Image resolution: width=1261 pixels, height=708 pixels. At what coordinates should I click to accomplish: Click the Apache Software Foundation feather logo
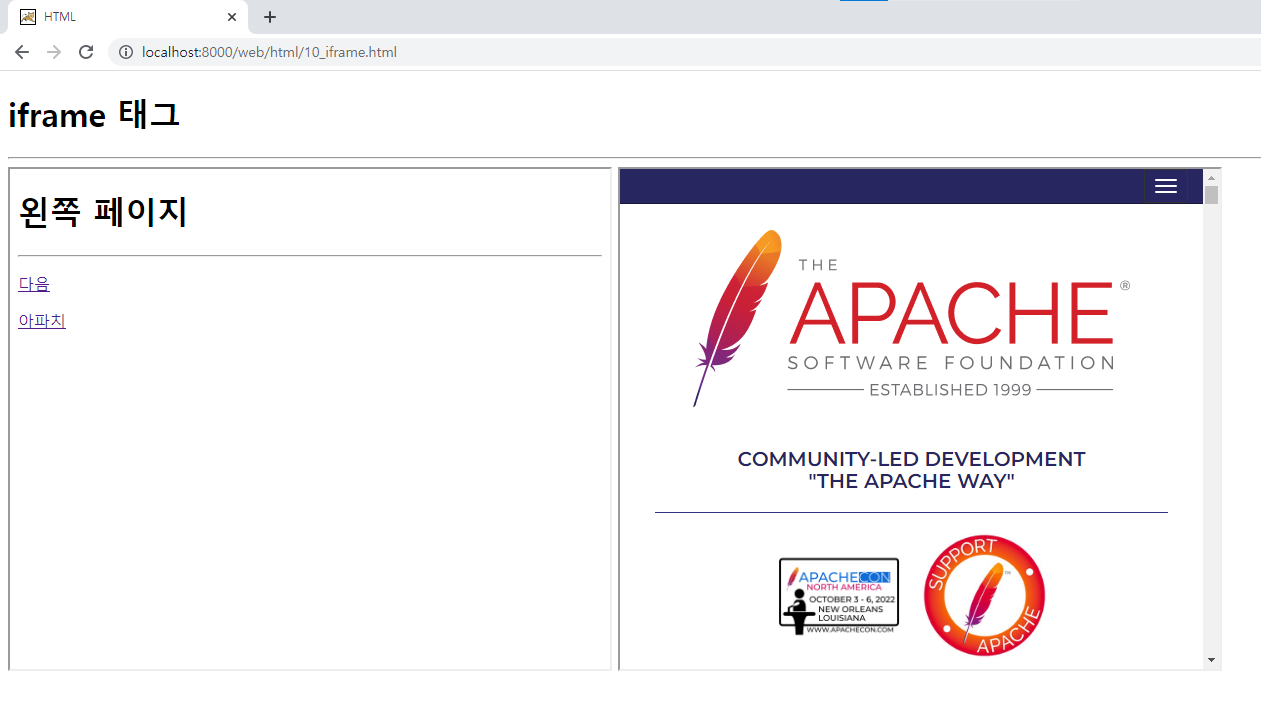click(911, 318)
